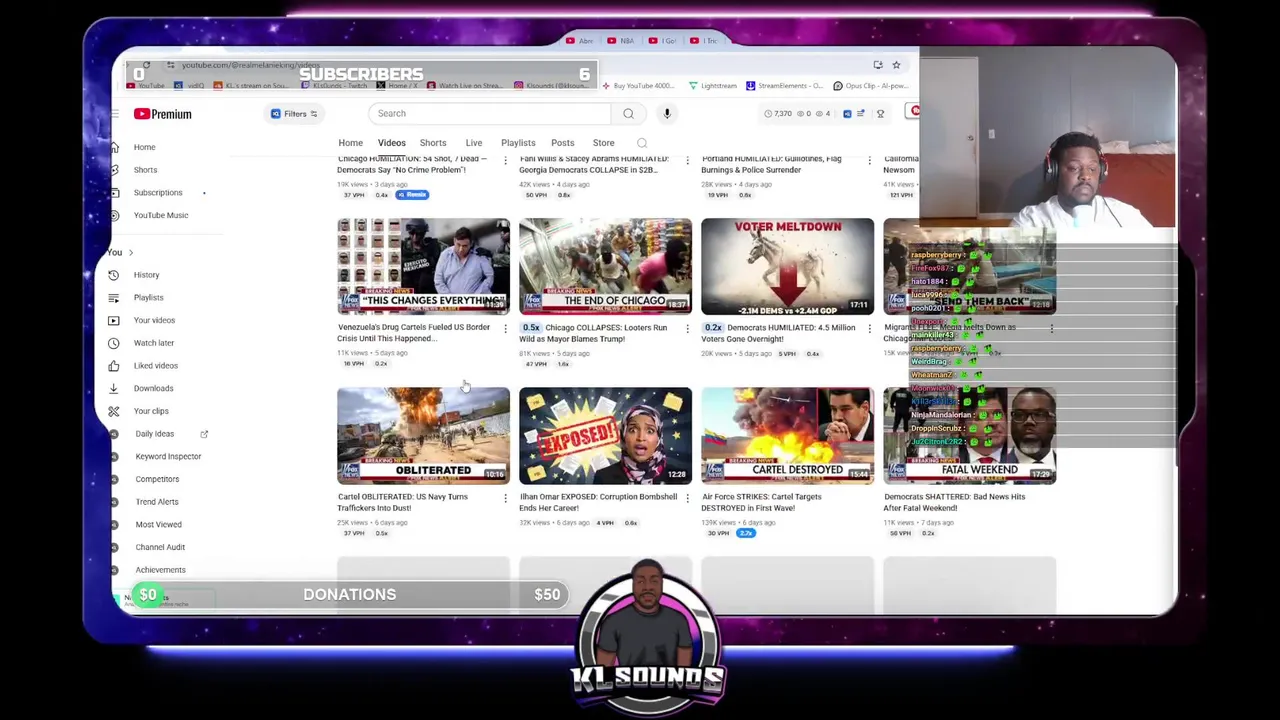This screenshot has height=720, width=1280.
Task: Open the FATAL WEEKEND video thumbnail
Action: pyautogui.click(x=969, y=435)
